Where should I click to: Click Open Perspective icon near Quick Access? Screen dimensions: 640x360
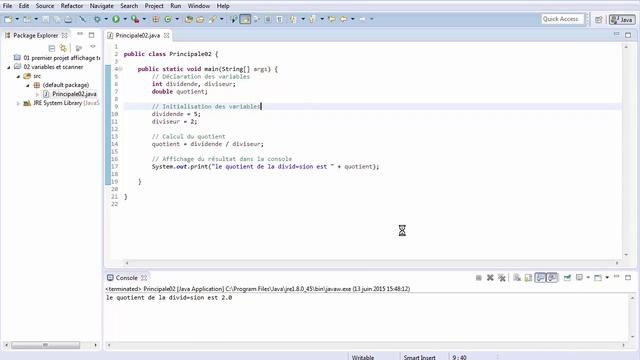coord(598,20)
